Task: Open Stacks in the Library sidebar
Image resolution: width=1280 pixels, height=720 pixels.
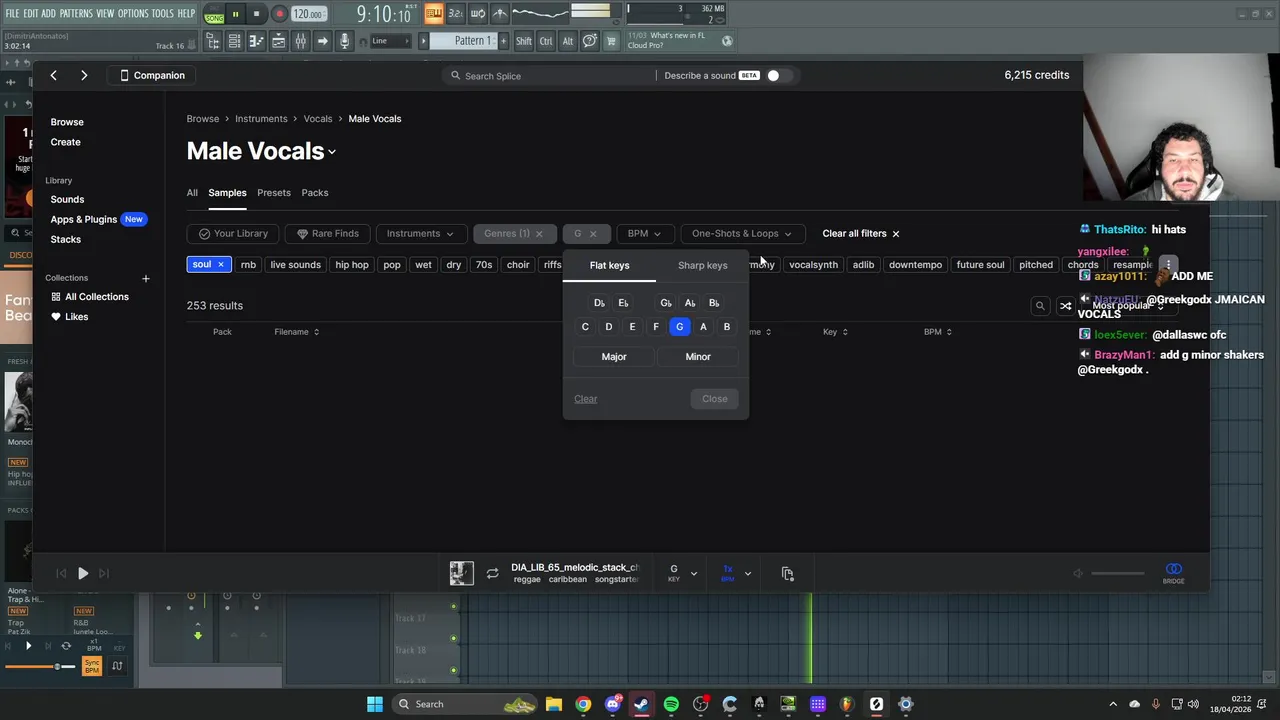Action: tap(66, 239)
